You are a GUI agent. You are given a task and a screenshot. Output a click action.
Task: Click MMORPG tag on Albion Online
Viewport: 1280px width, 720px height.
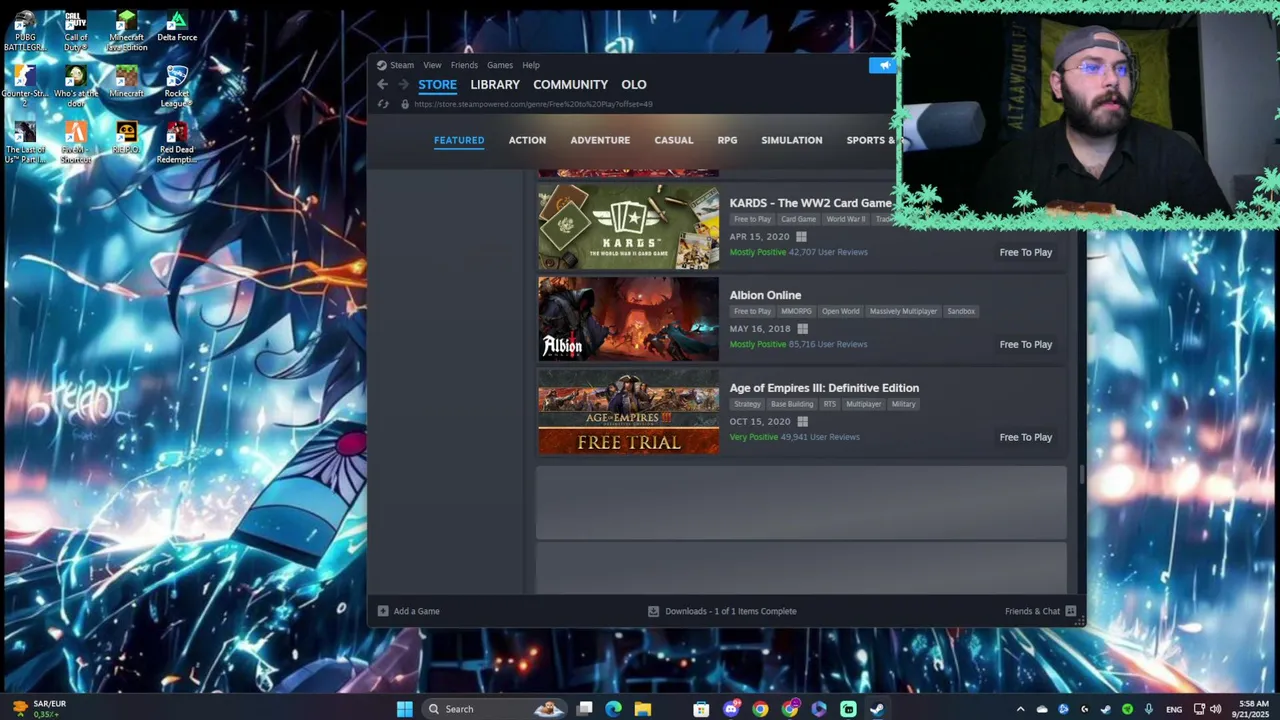(x=796, y=311)
